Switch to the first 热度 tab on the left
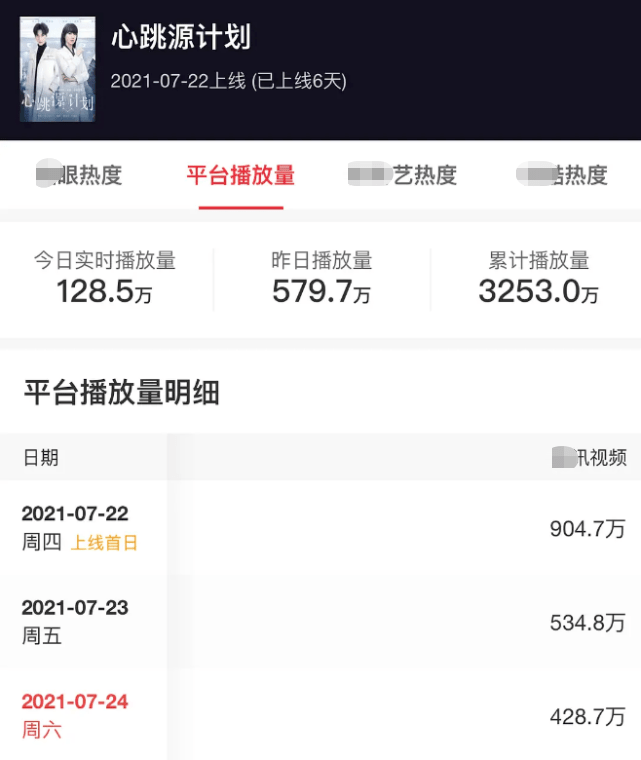Screen dimensions: 641x760 [79, 175]
